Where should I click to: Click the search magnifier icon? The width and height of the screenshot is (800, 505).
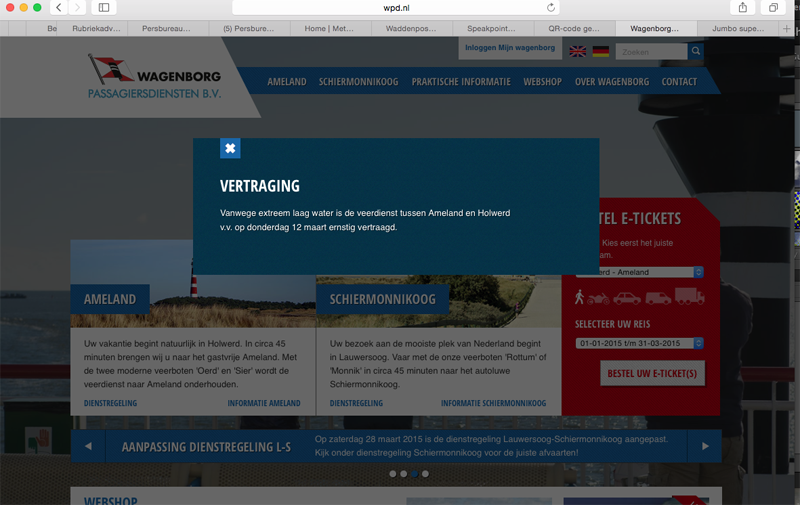tap(695, 51)
